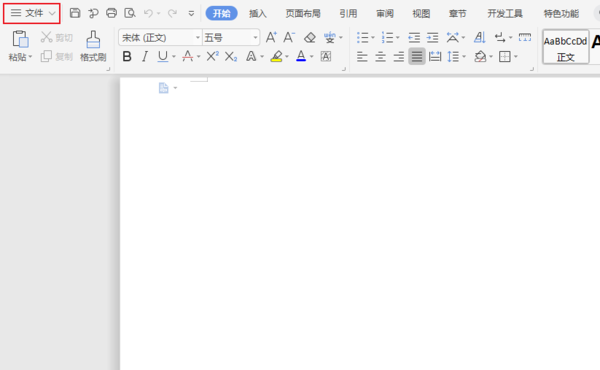Open the 章节 tab
Image resolution: width=600 pixels, height=370 pixels.
pos(457,14)
